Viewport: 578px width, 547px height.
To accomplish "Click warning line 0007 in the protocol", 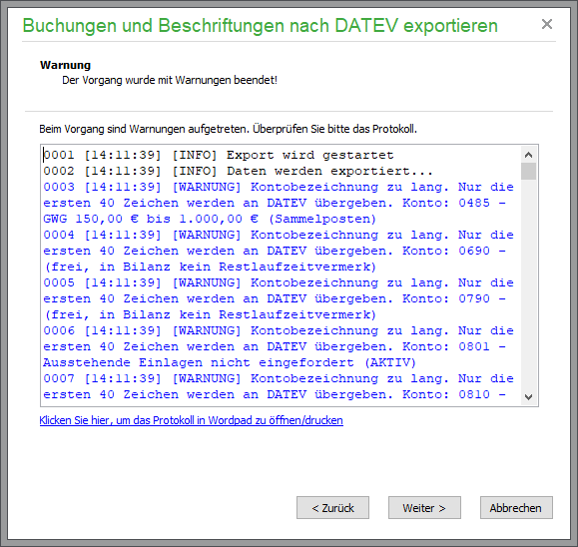I will (x=279, y=379).
